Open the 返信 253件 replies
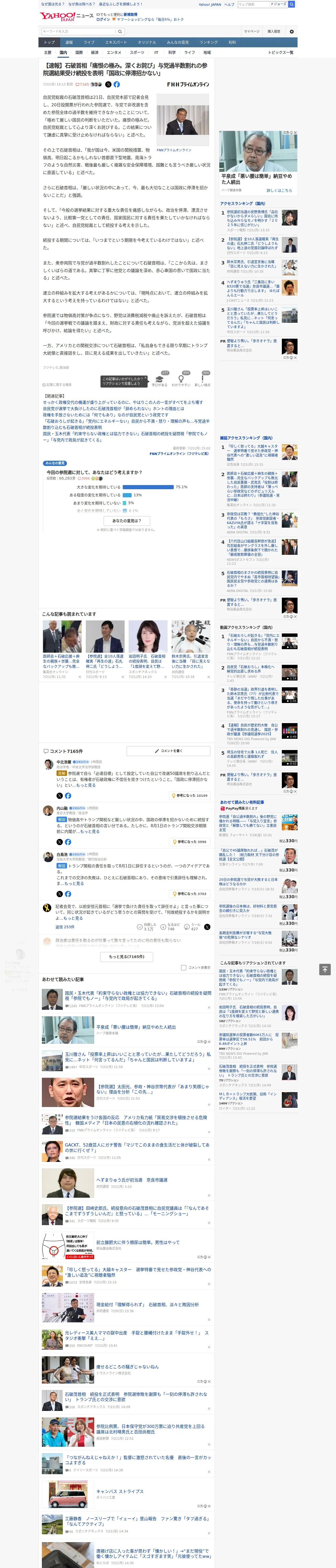The width and height of the screenshot is (336, 1568). point(65,926)
